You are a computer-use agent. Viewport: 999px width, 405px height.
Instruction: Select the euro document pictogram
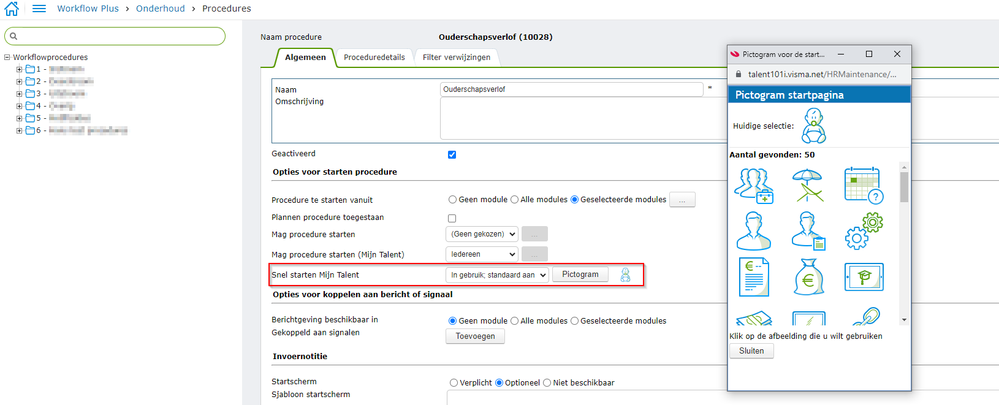click(x=752, y=277)
